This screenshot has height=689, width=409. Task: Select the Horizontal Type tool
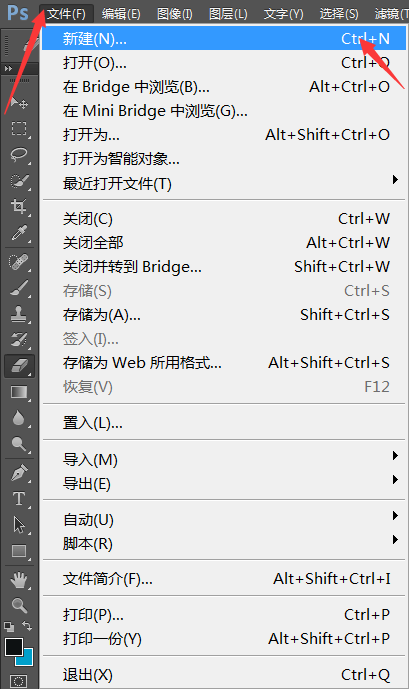click(19, 499)
